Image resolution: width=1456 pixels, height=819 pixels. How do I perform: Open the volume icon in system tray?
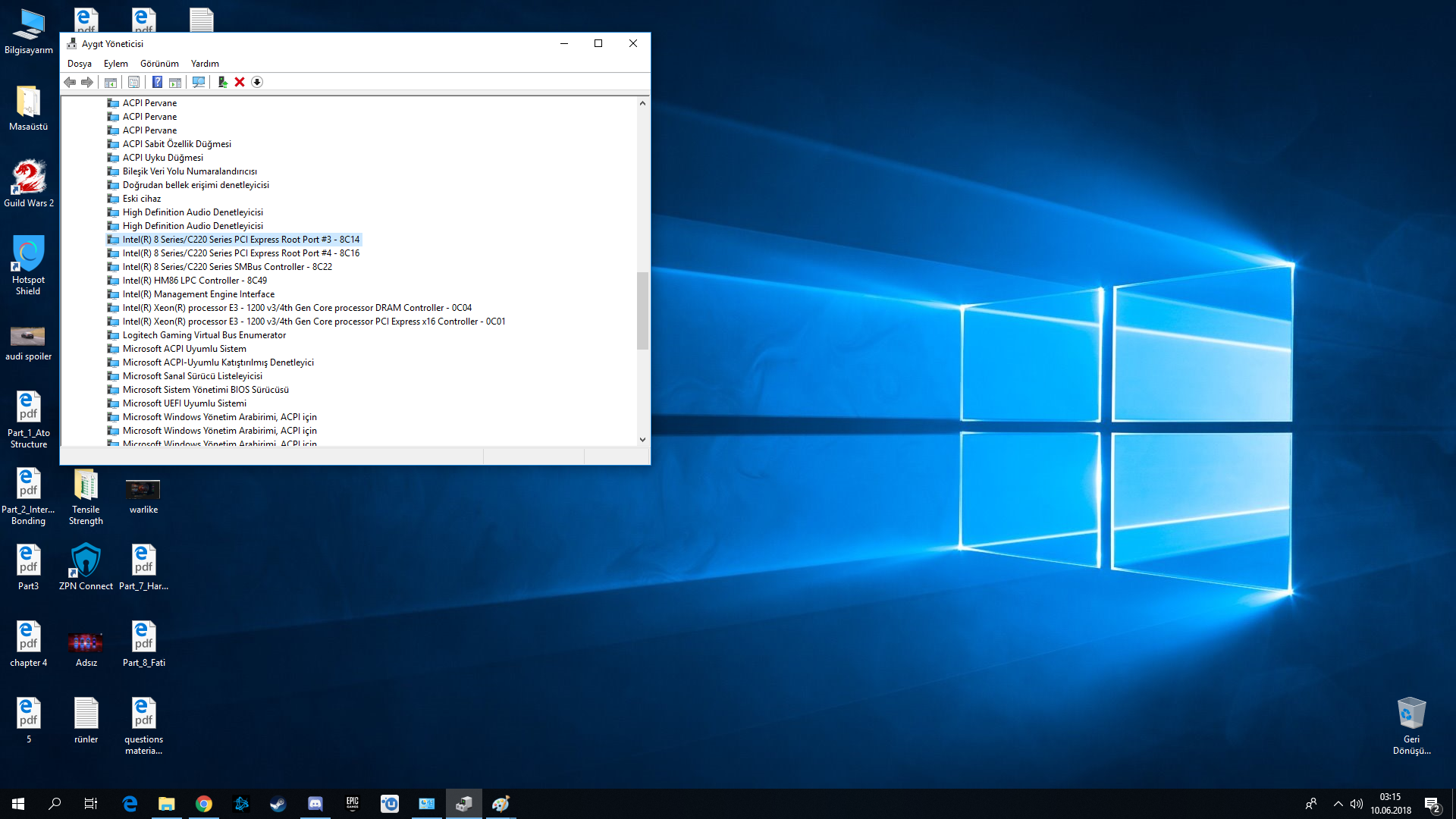pos(1357,804)
